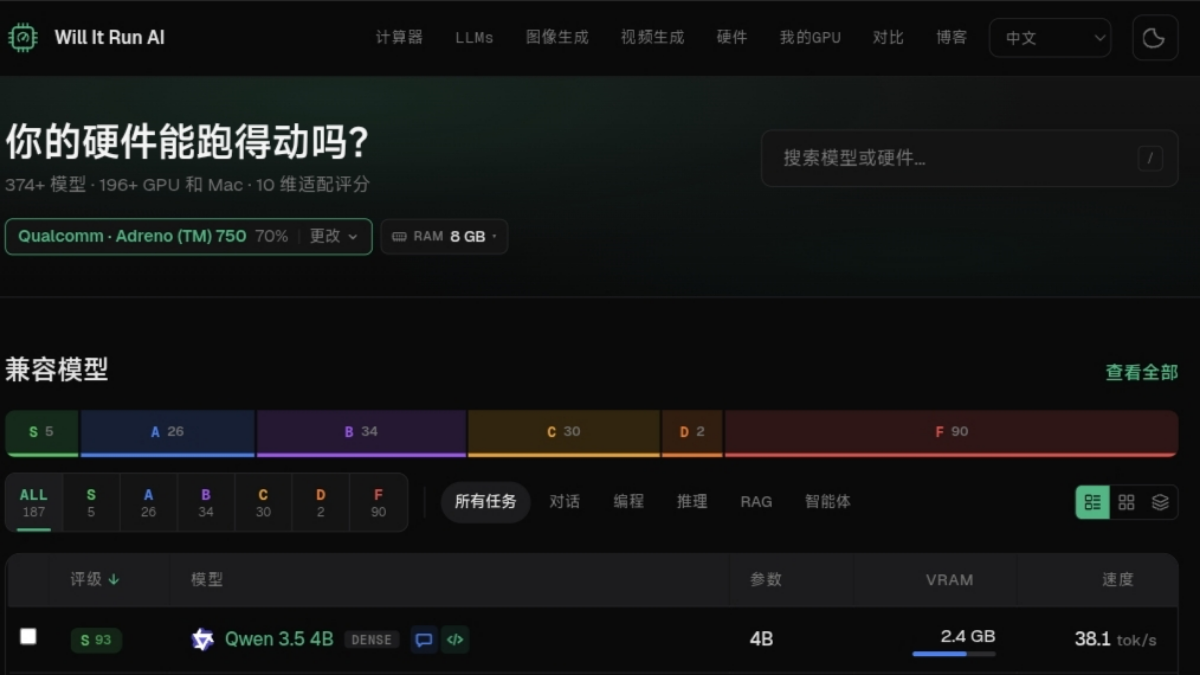Click the DENSE tag on Qwen row

[x=371, y=640]
